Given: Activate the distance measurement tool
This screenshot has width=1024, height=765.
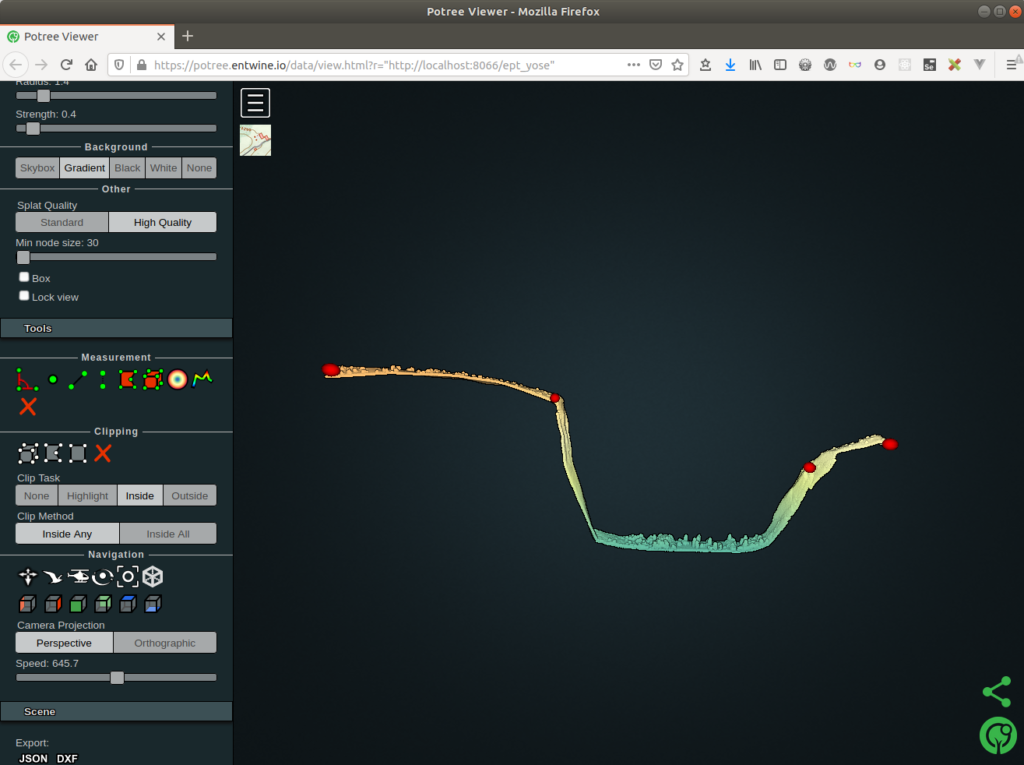Looking at the screenshot, I should tap(77, 379).
